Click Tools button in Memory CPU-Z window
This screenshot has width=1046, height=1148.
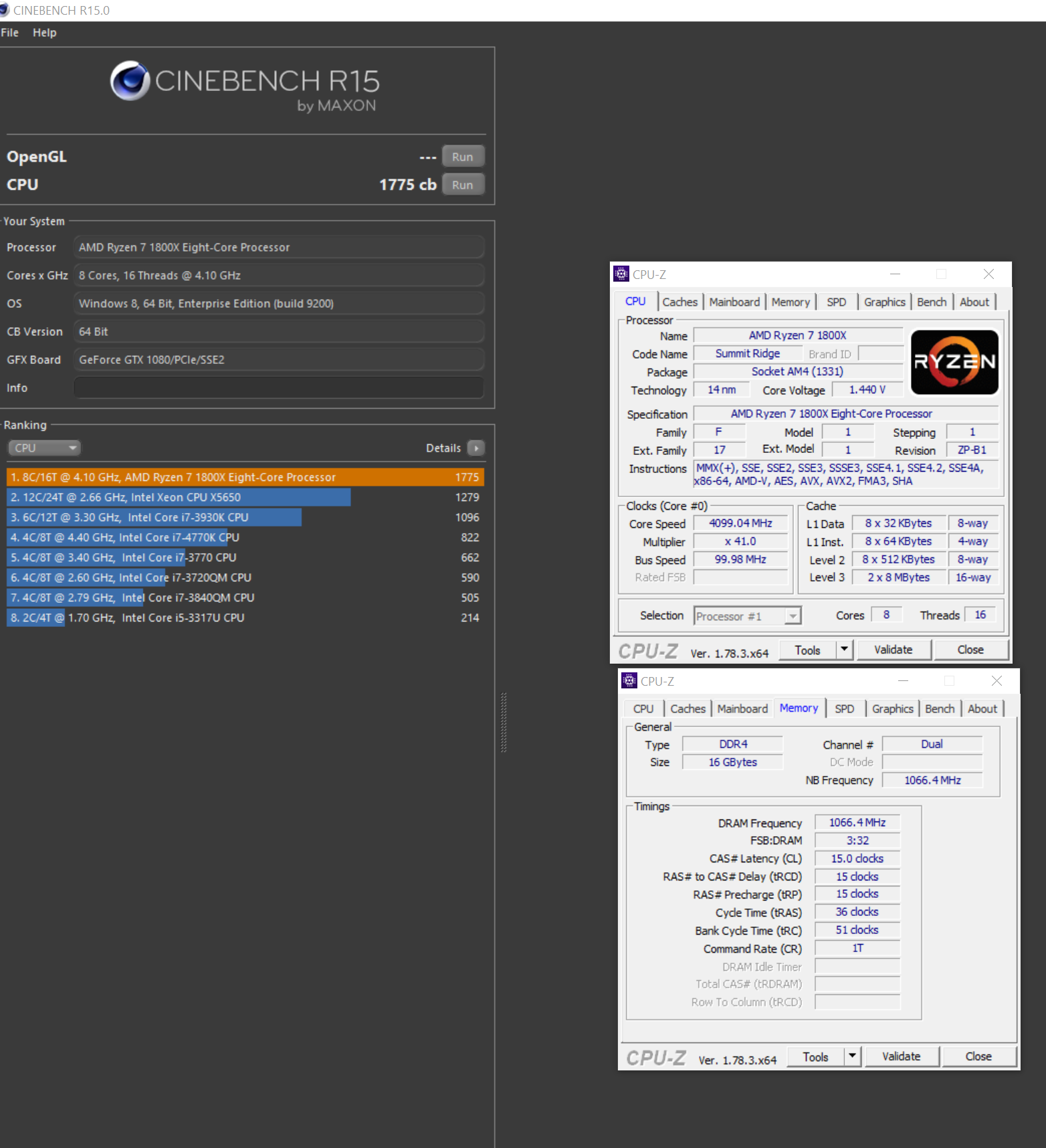click(815, 1056)
